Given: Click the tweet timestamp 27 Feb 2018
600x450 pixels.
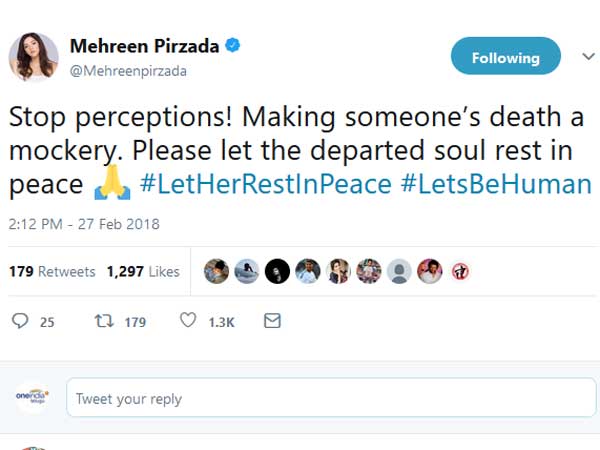Looking at the screenshot, I should (x=84, y=224).
